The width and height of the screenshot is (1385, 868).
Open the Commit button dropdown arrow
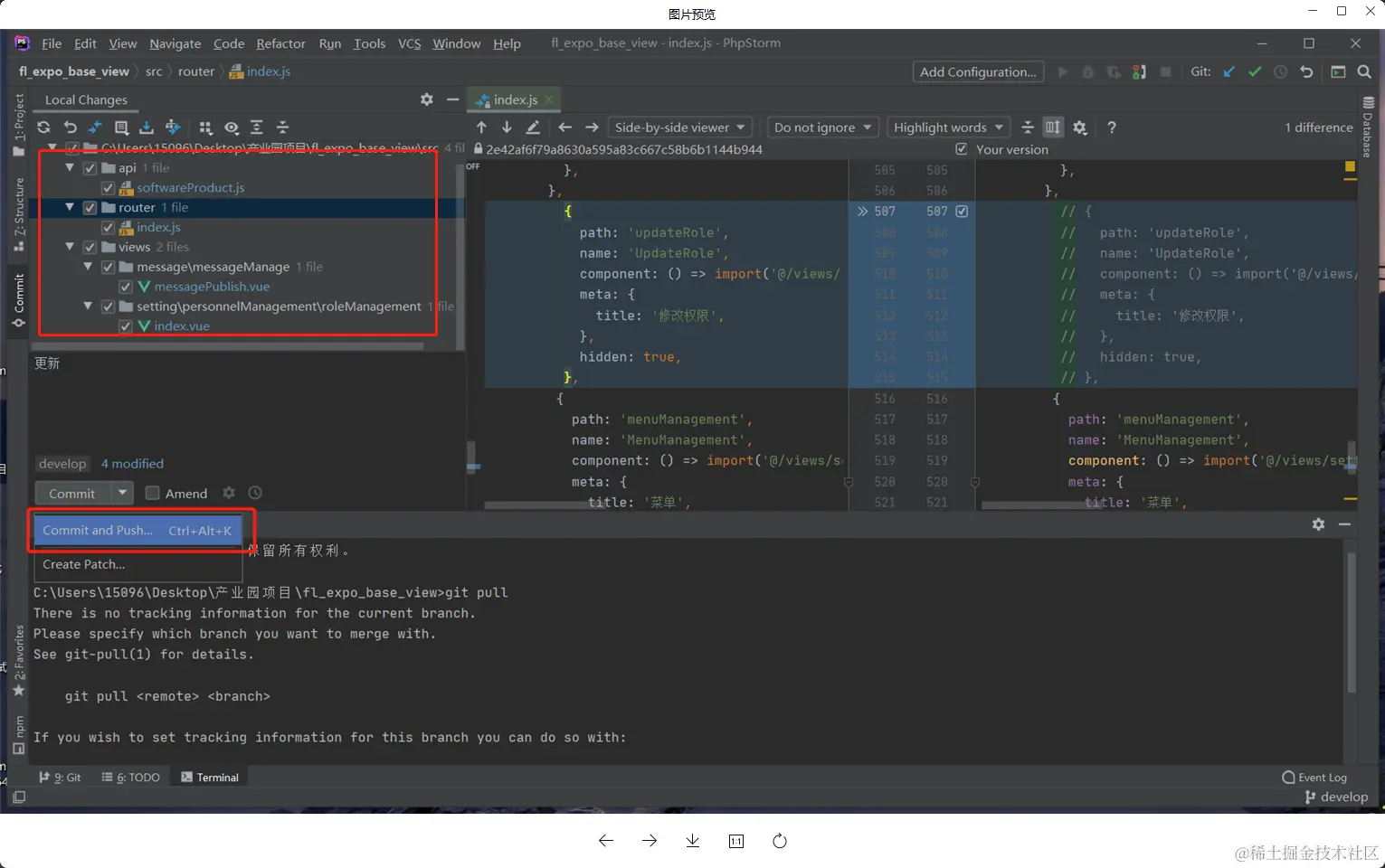pyautogui.click(x=122, y=493)
